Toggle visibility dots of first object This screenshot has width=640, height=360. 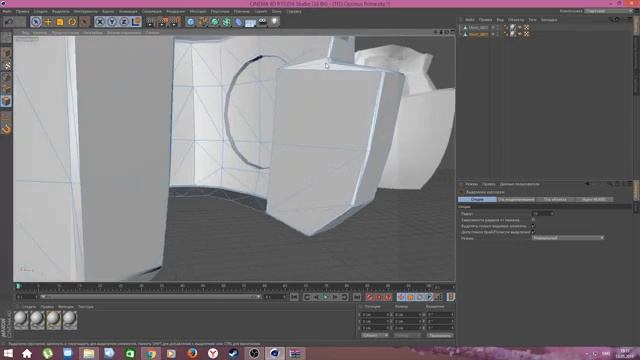pyautogui.click(x=497, y=28)
